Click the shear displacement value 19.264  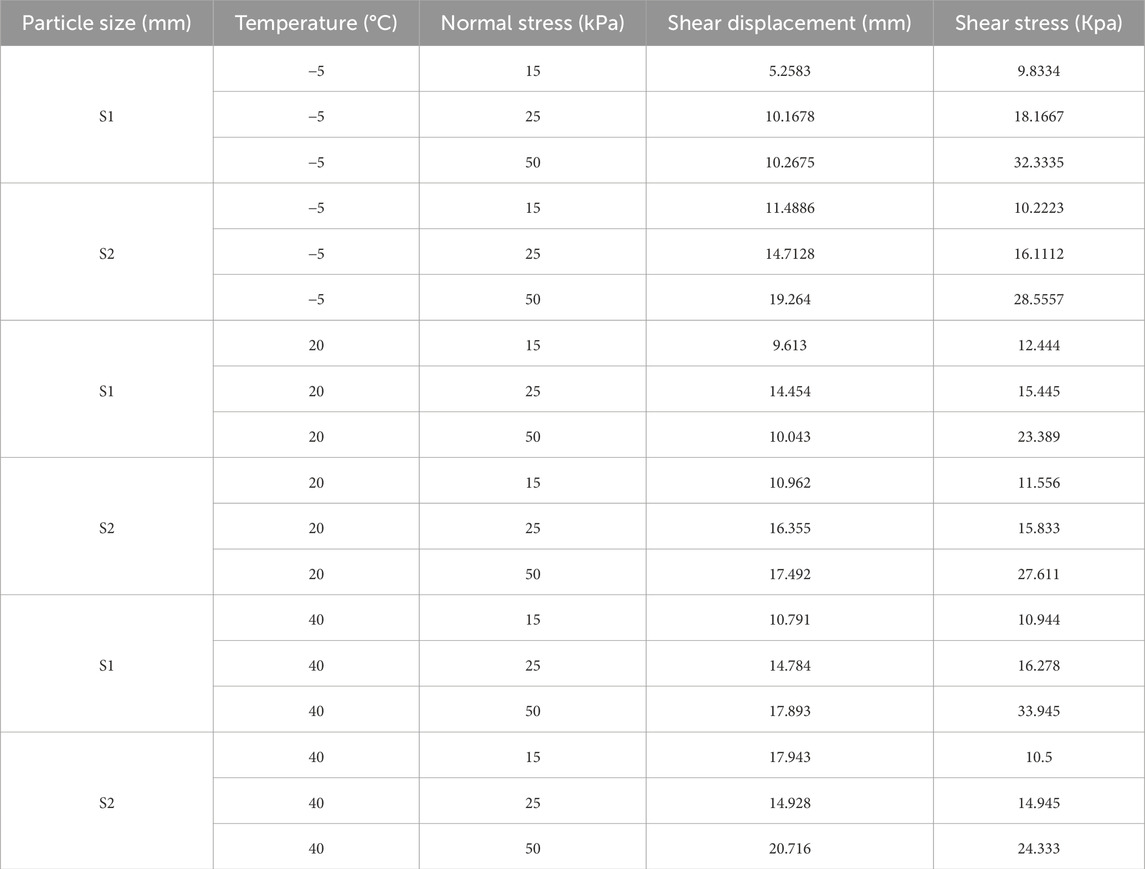pyautogui.click(x=789, y=299)
